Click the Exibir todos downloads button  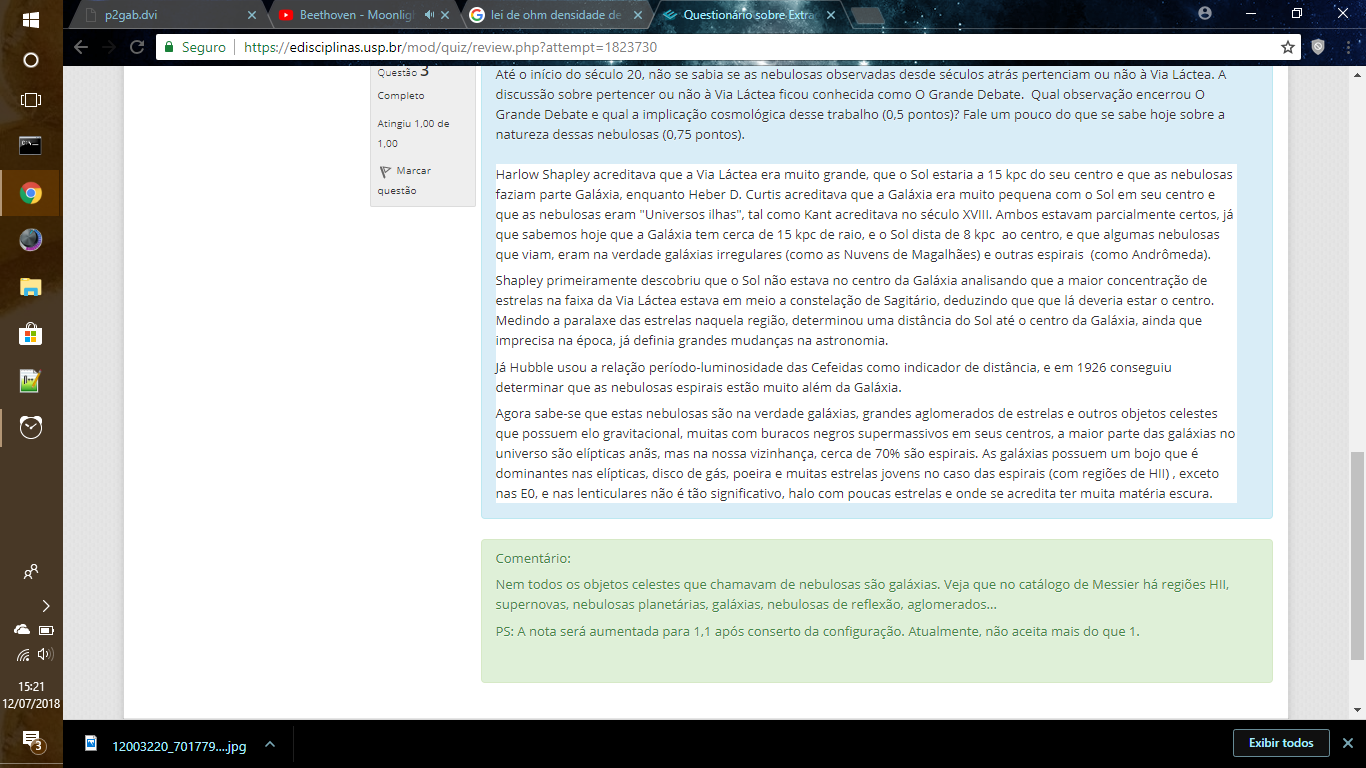1281,743
